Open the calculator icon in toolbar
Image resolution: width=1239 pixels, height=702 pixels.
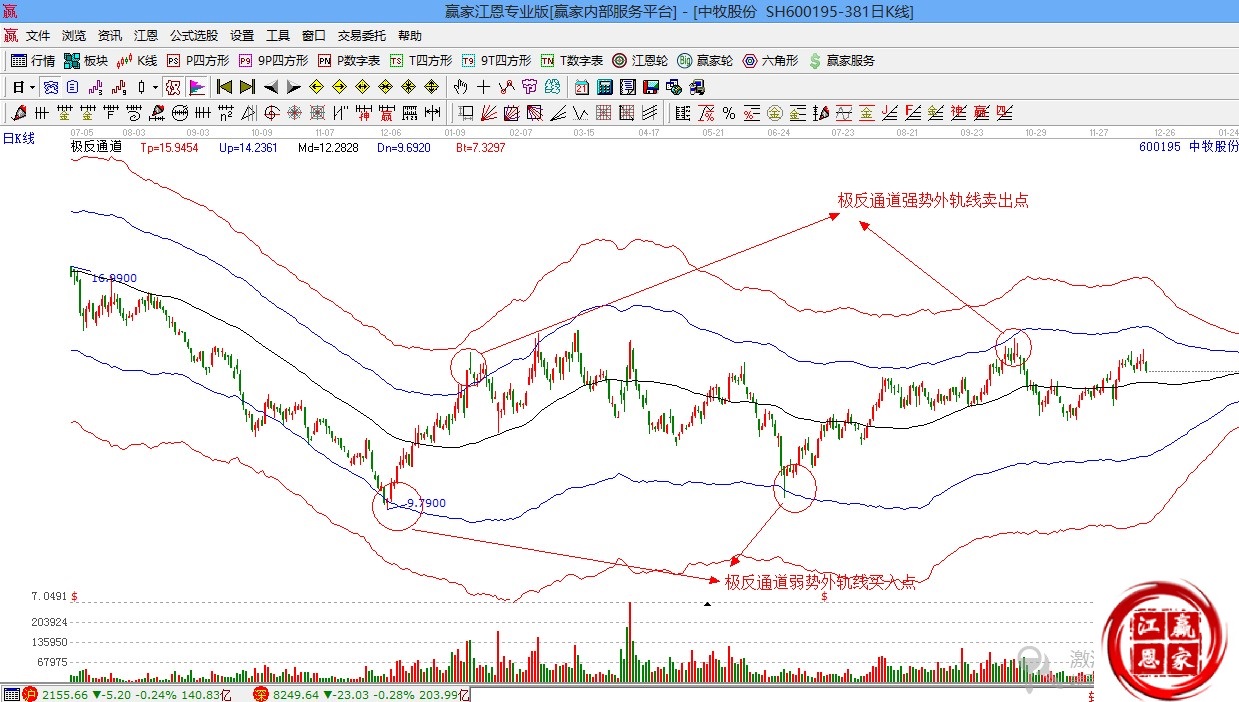point(607,87)
